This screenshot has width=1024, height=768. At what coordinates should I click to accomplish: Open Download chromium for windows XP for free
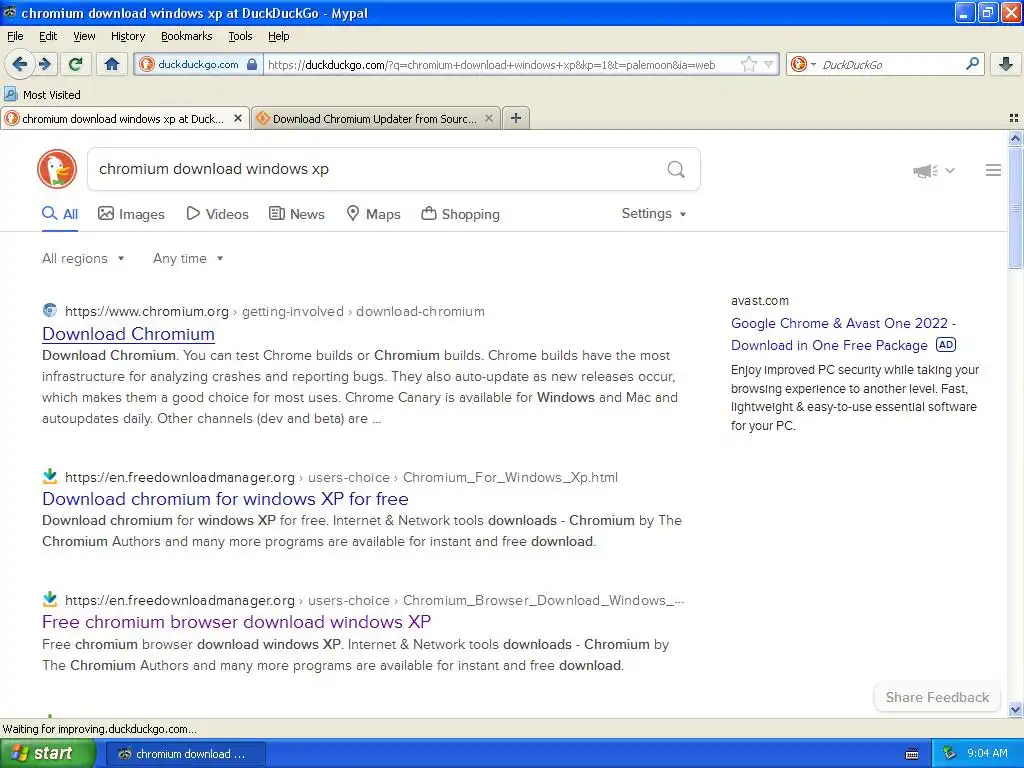pos(225,499)
